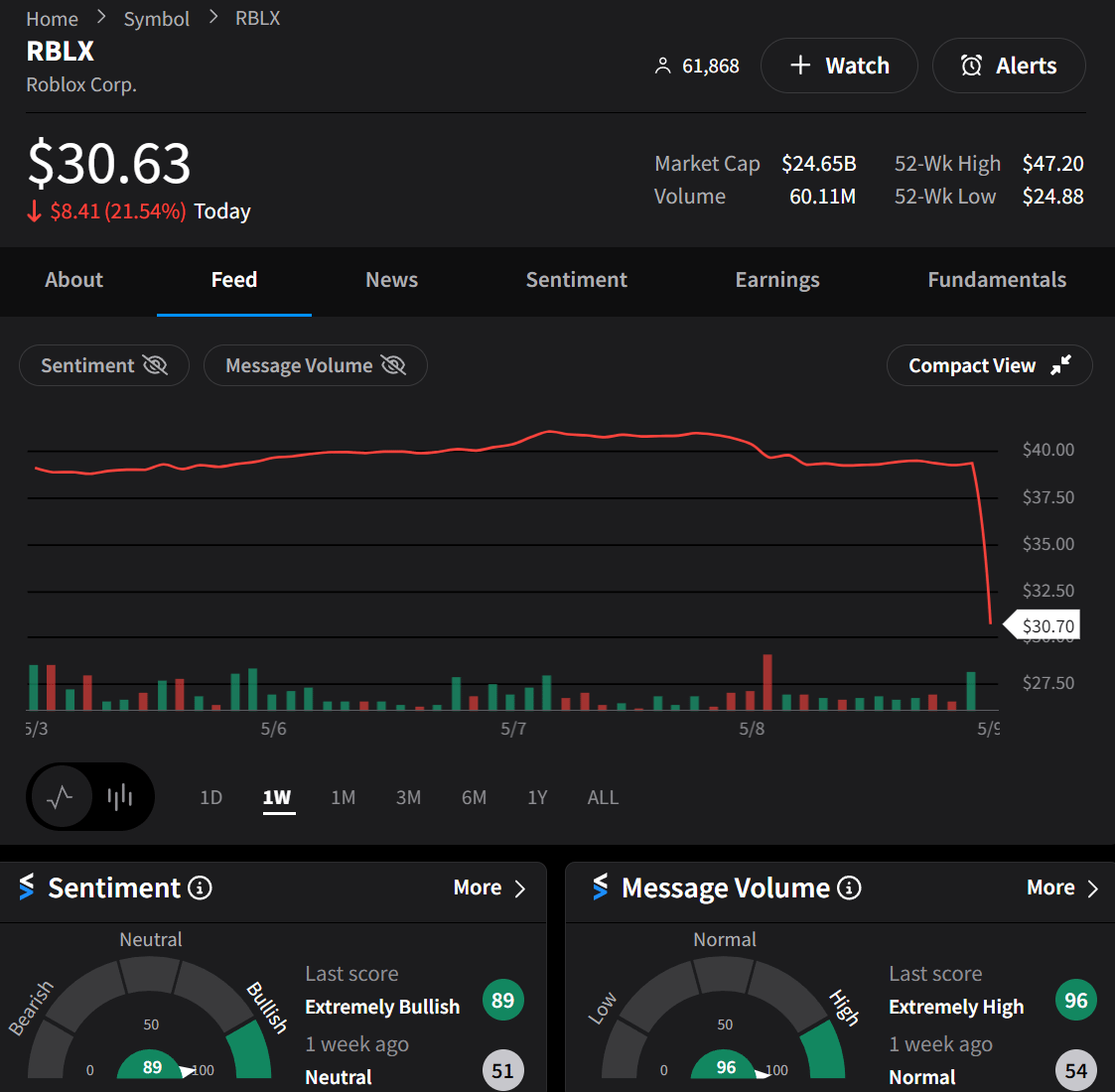Select the 3M chart range

click(408, 798)
